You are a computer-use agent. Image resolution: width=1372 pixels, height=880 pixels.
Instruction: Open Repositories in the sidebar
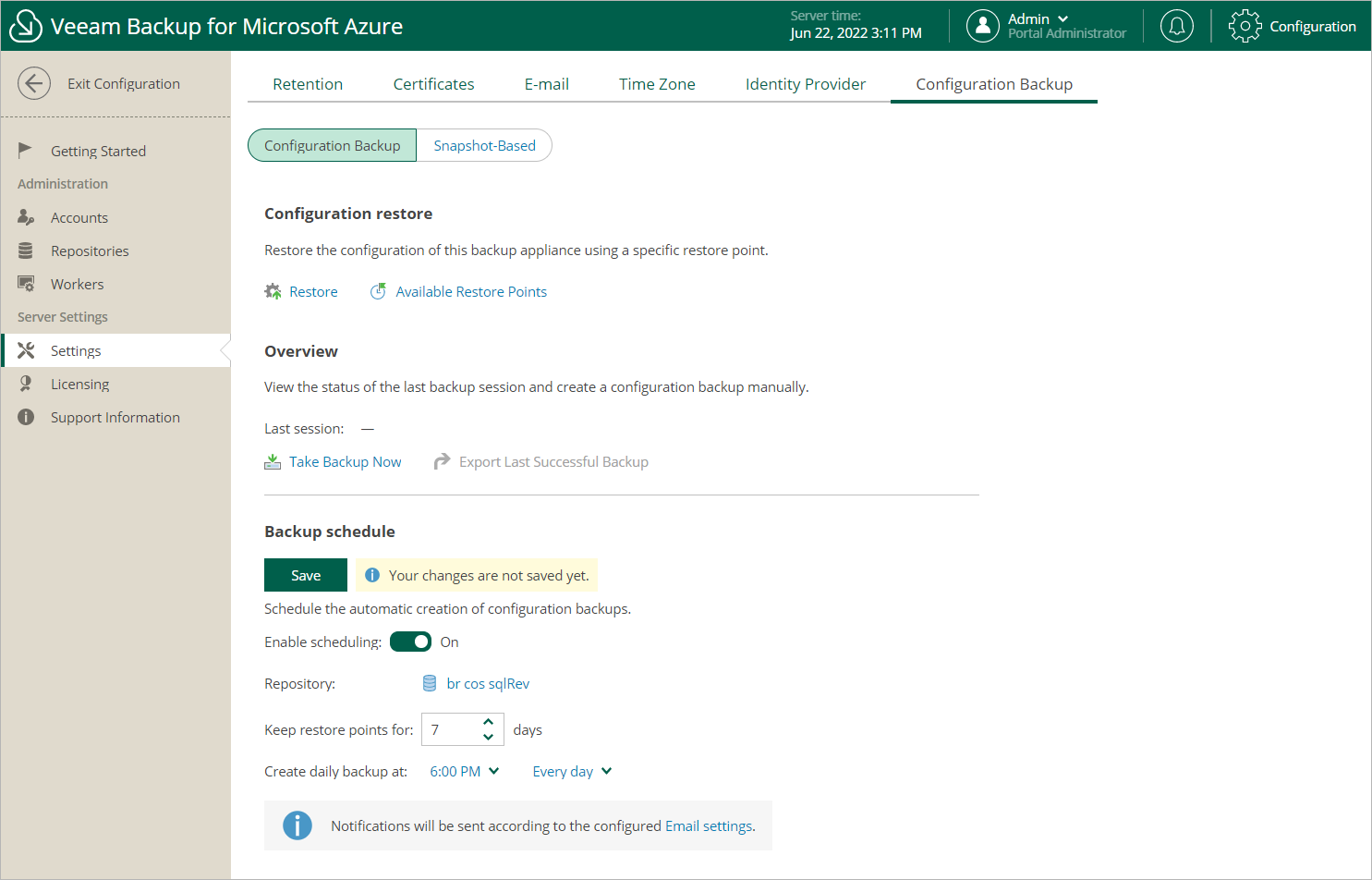coord(90,251)
